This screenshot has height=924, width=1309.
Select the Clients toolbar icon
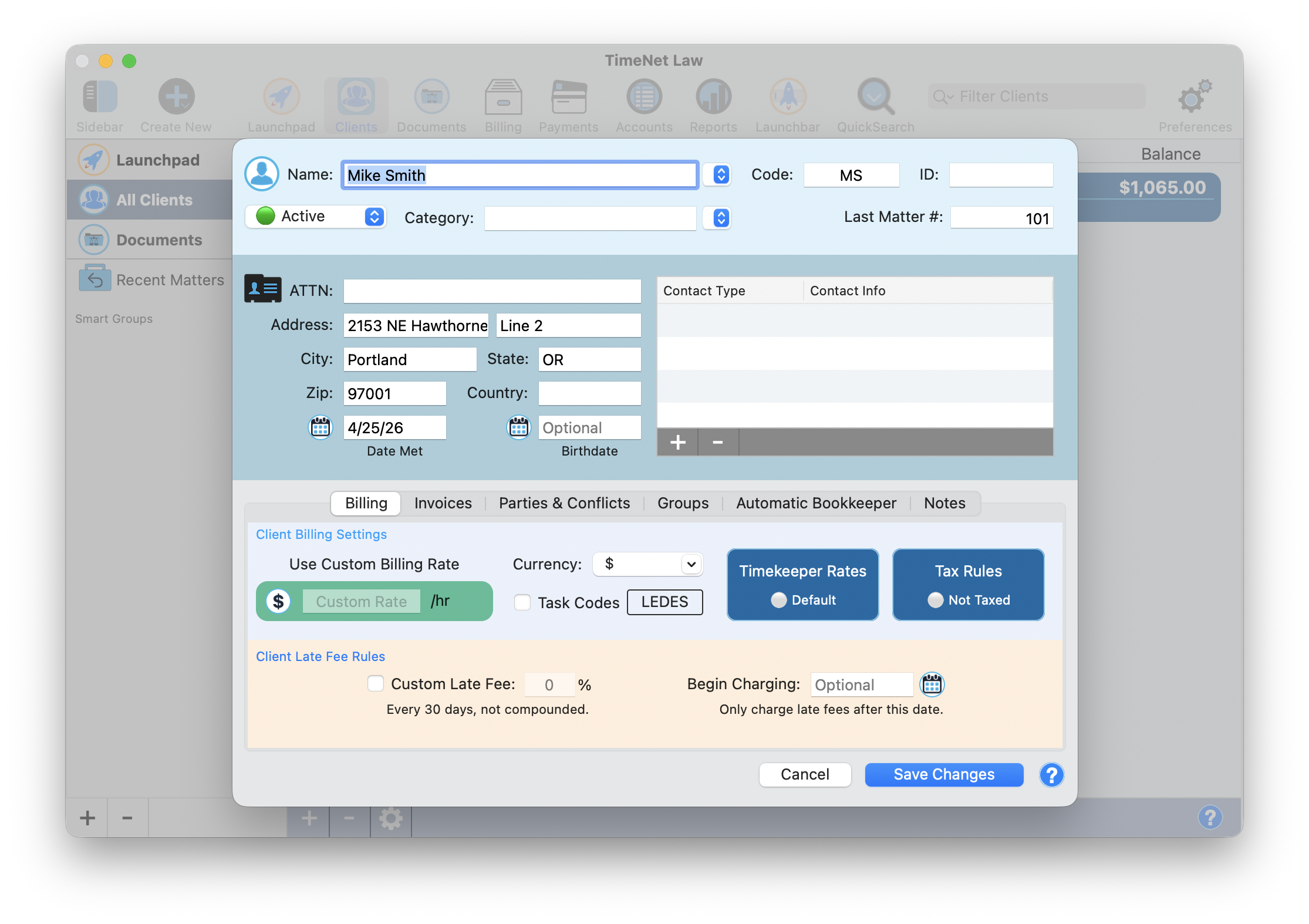tap(356, 97)
